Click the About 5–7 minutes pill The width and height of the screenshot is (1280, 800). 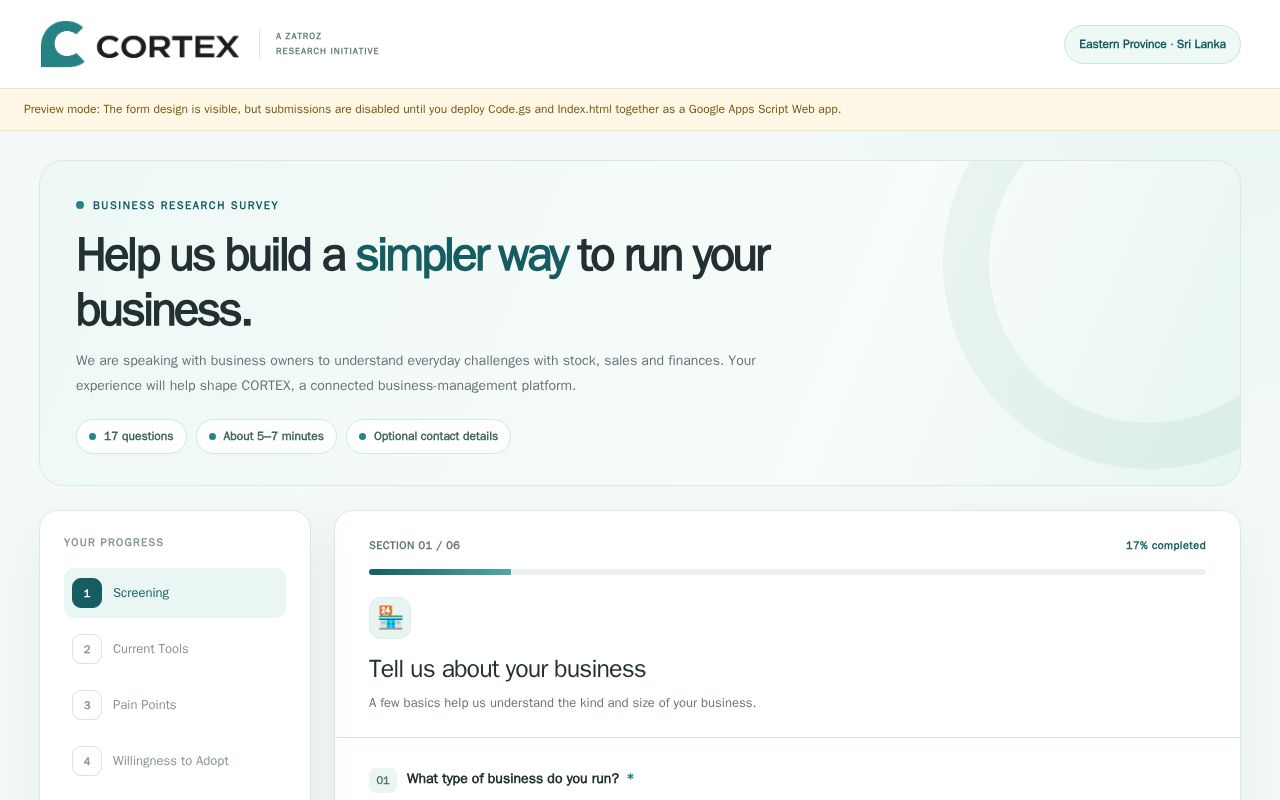click(x=266, y=436)
